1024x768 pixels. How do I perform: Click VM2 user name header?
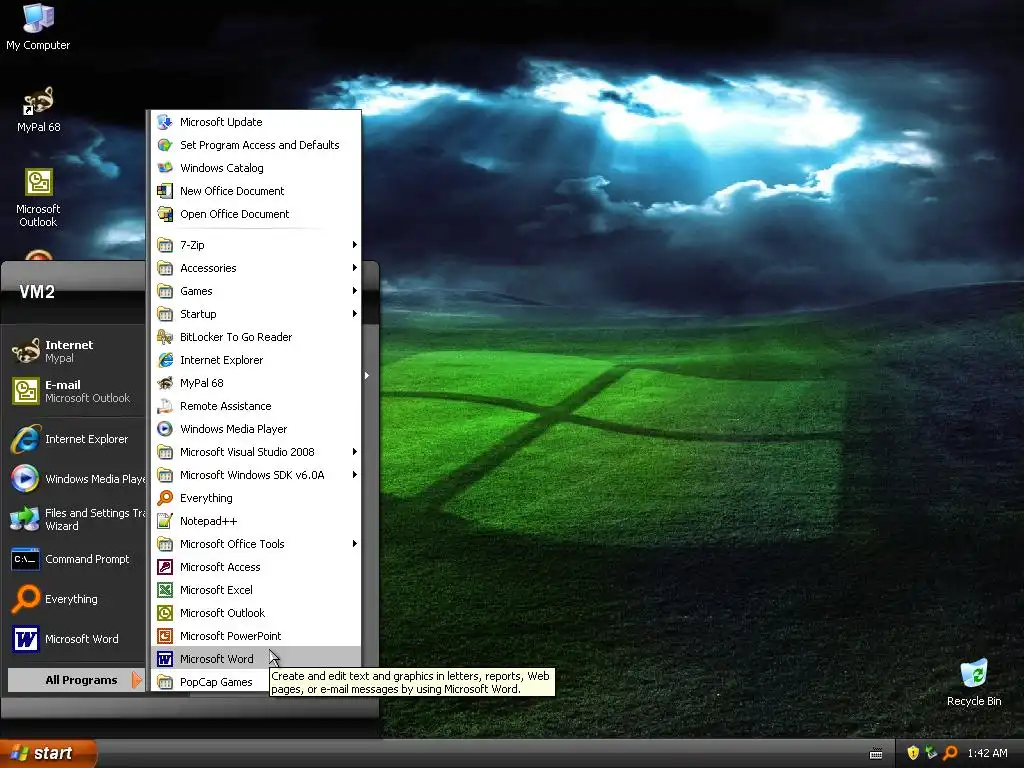click(37, 291)
